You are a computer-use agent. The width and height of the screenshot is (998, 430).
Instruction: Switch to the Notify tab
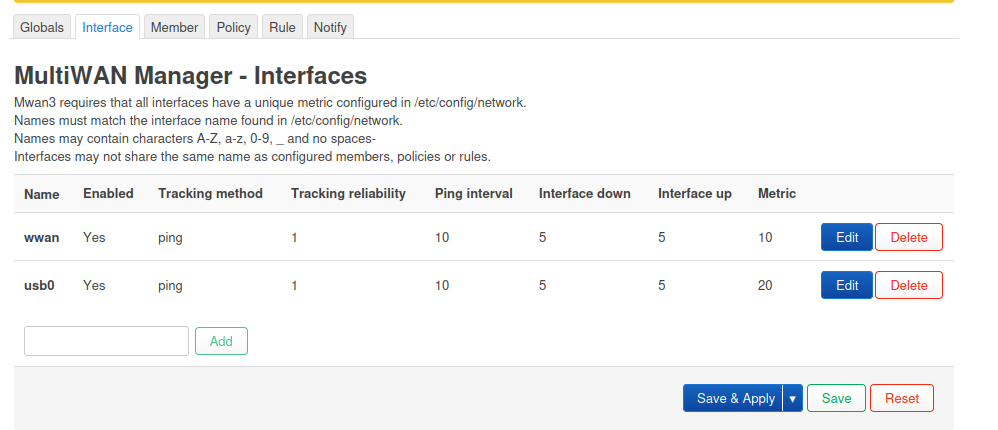coord(330,28)
